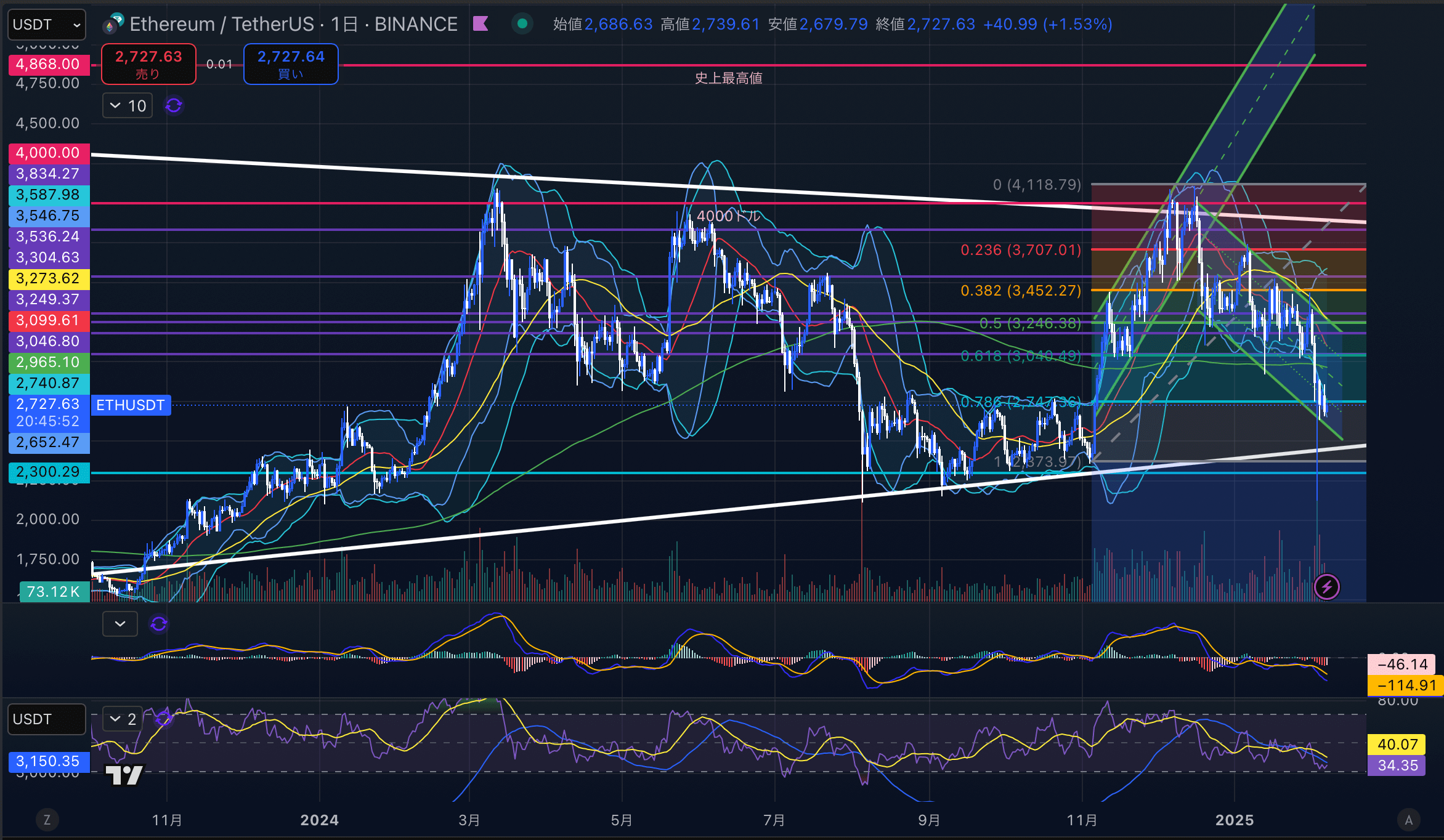The height and width of the screenshot is (840, 1444).
Task: Select the 2,652.47 price label
Action: pyautogui.click(x=49, y=442)
